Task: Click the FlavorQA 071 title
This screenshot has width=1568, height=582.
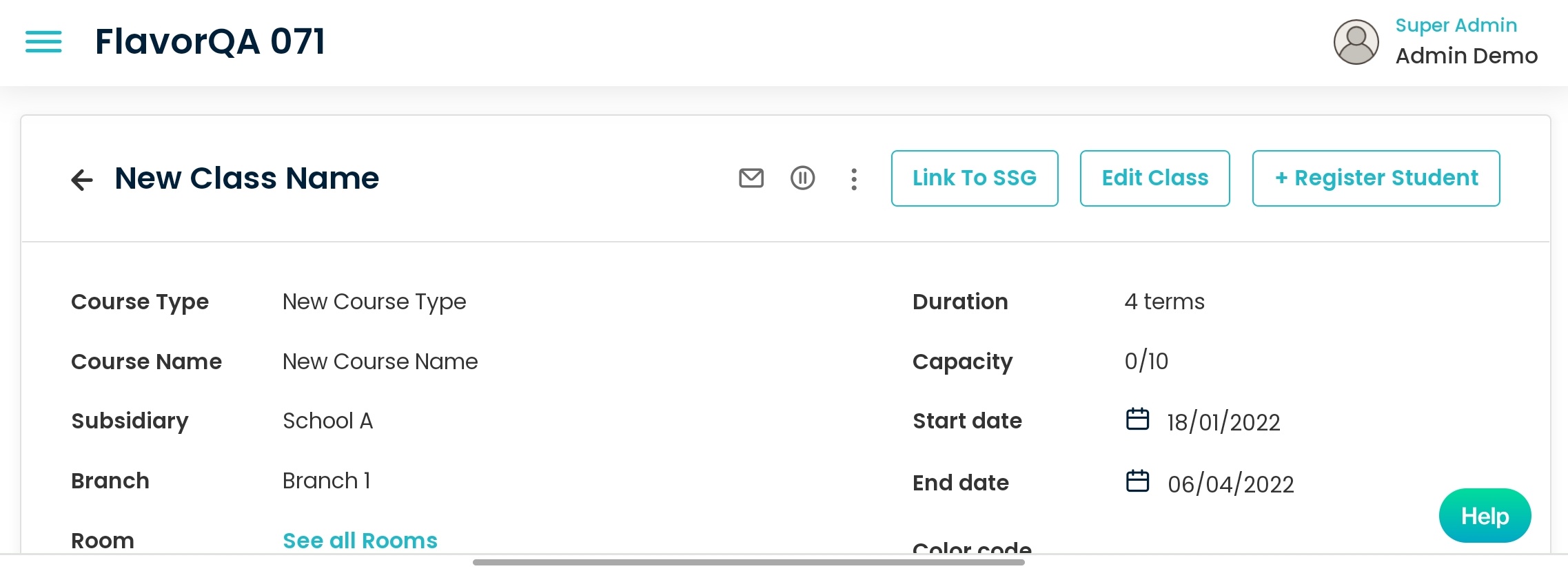Action: coord(210,41)
